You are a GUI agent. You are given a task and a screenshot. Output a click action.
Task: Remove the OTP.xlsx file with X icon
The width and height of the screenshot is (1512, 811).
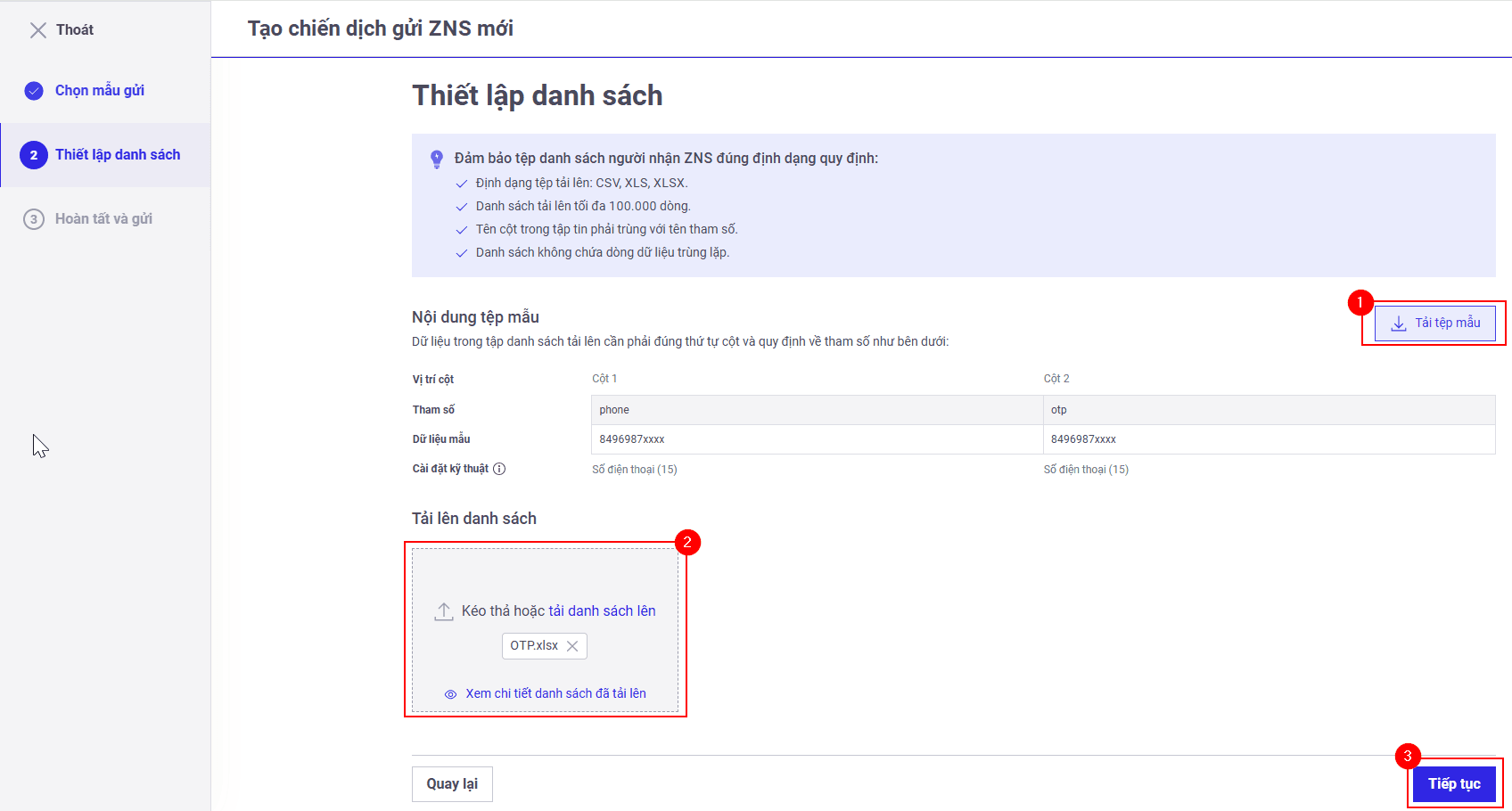point(572,646)
